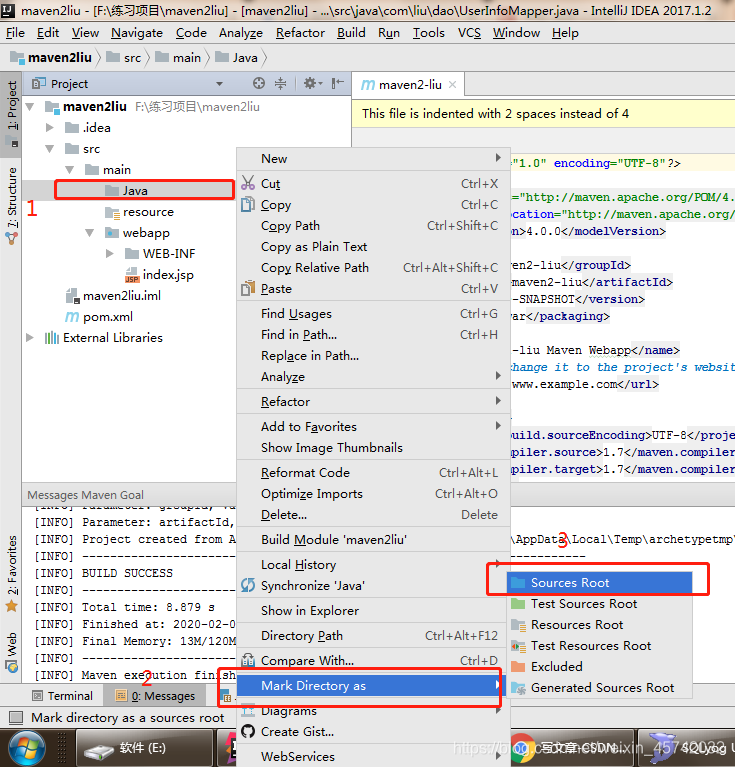Click the Compare With icon
735x767 pixels.
click(248, 660)
